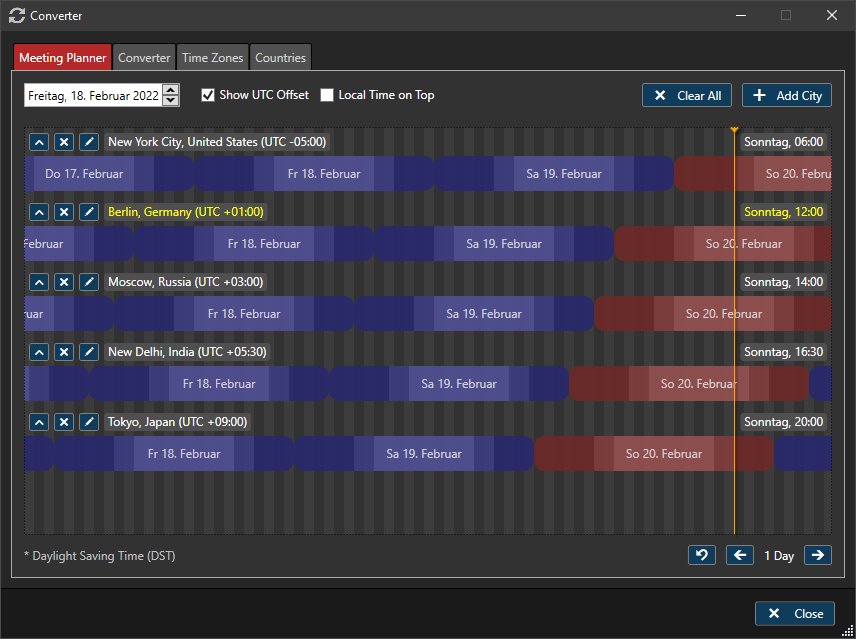Enable Local Time on Top checkbox
Viewport: 856px width, 639px height.
point(327,95)
